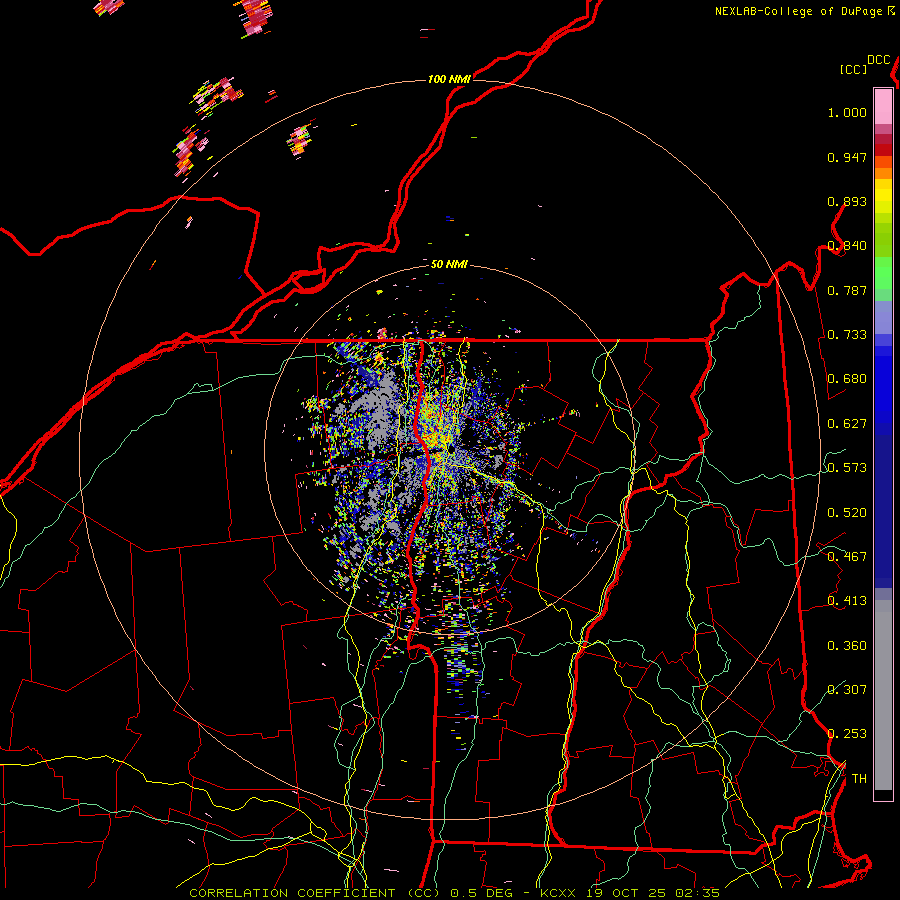Click the red band of the color bar

click(x=883, y=150)
